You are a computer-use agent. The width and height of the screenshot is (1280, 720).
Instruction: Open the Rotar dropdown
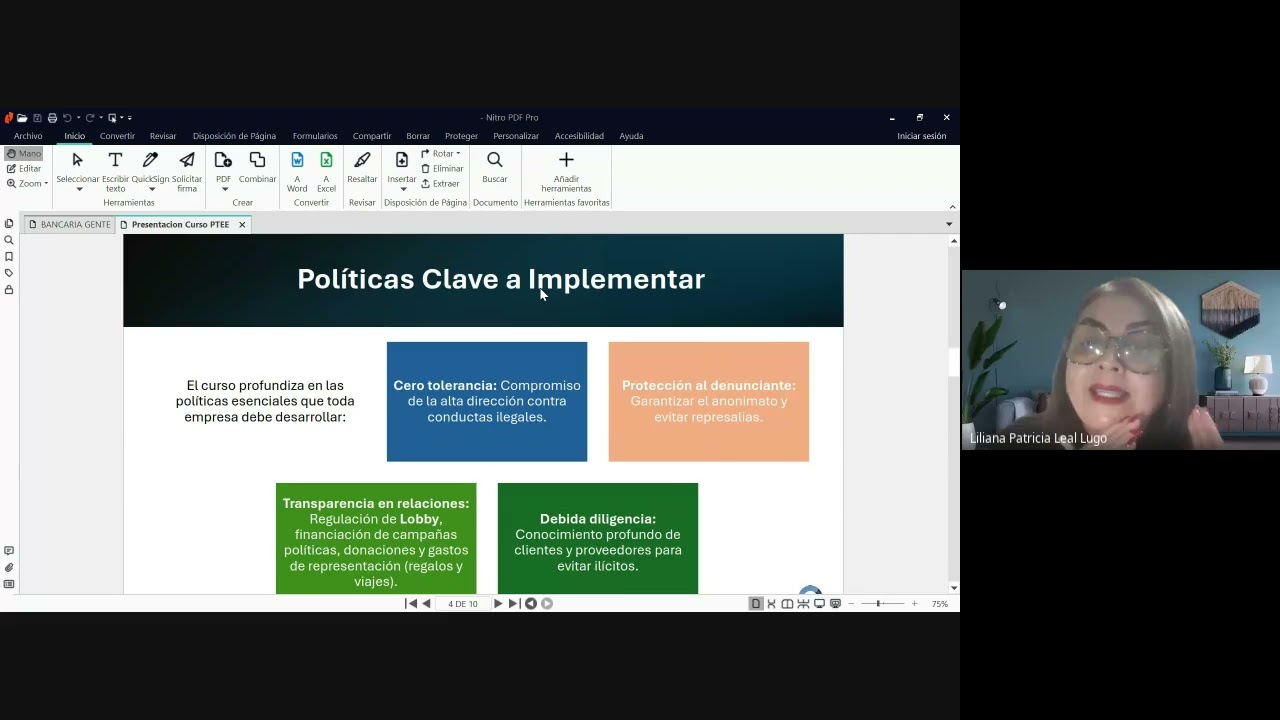(x=441, y=154)
